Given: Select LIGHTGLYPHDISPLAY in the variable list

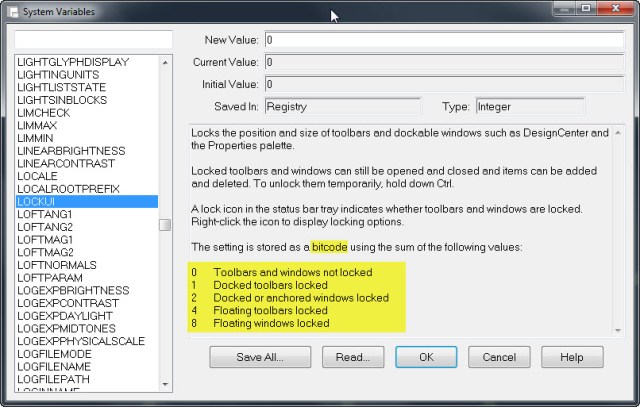Looking at the screenshot, I should [x=72, y=62].
